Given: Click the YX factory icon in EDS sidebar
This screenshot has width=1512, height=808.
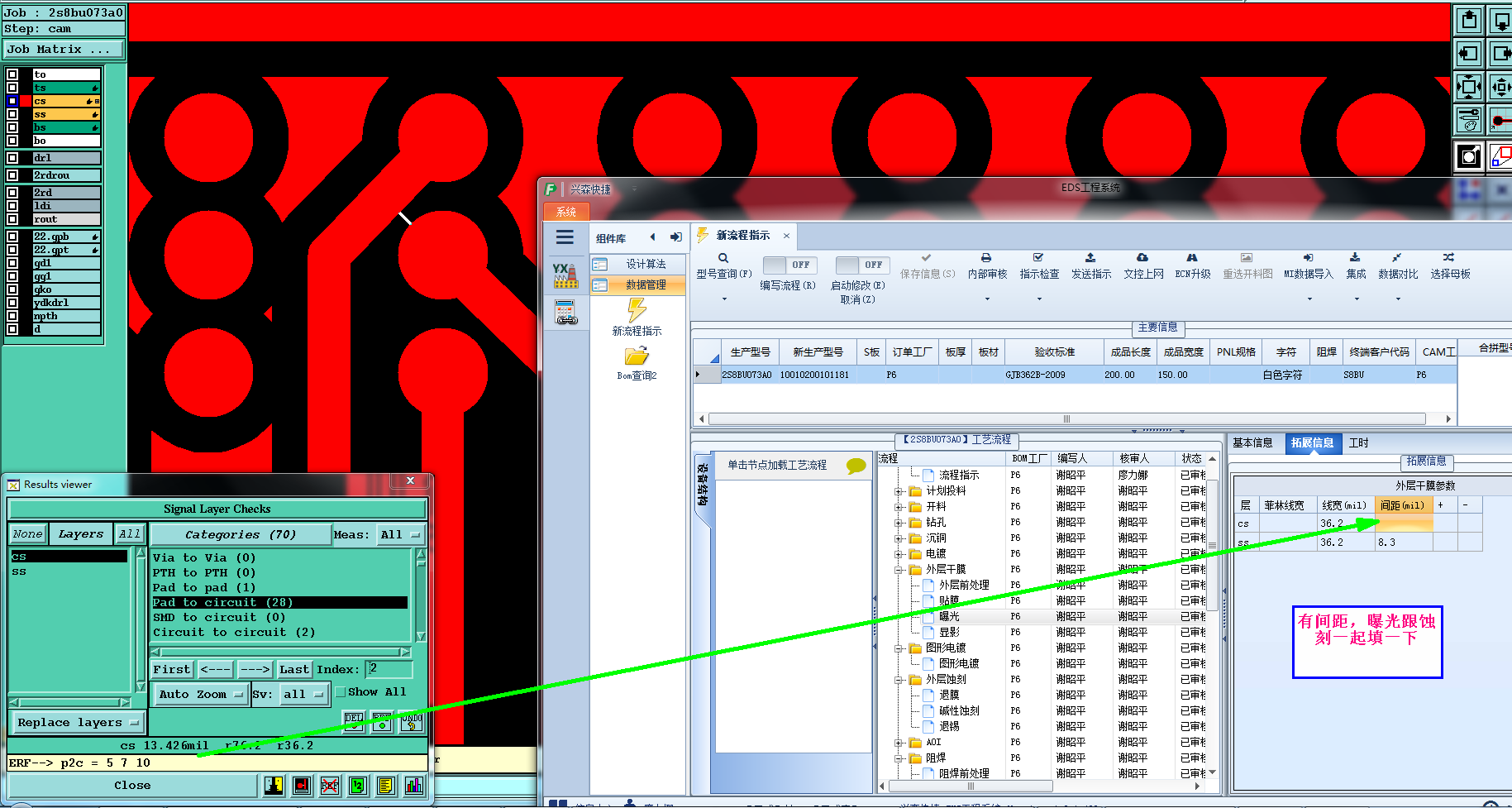Looking at the screenshot, I should [x=565, y=275].
